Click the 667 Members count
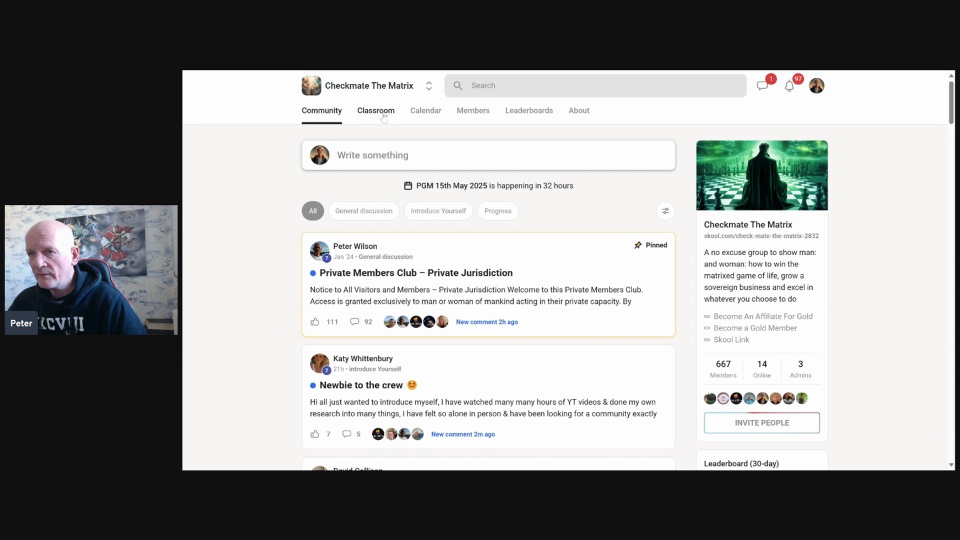The image size is (960, 540). (723, 369)
